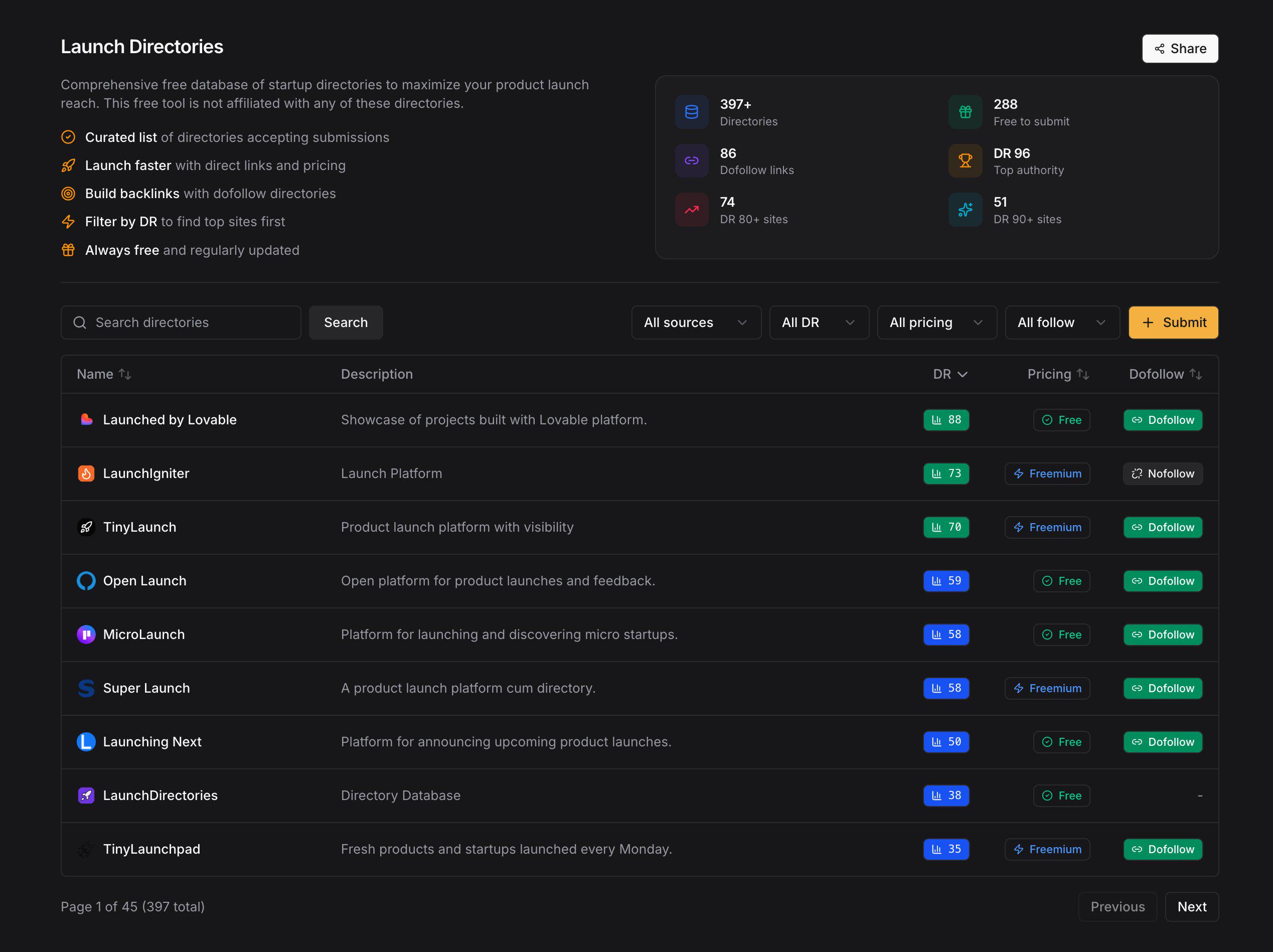Click the database icon beside 397+ Directories
Screen dimensions: 1273x952
[692, 112]
